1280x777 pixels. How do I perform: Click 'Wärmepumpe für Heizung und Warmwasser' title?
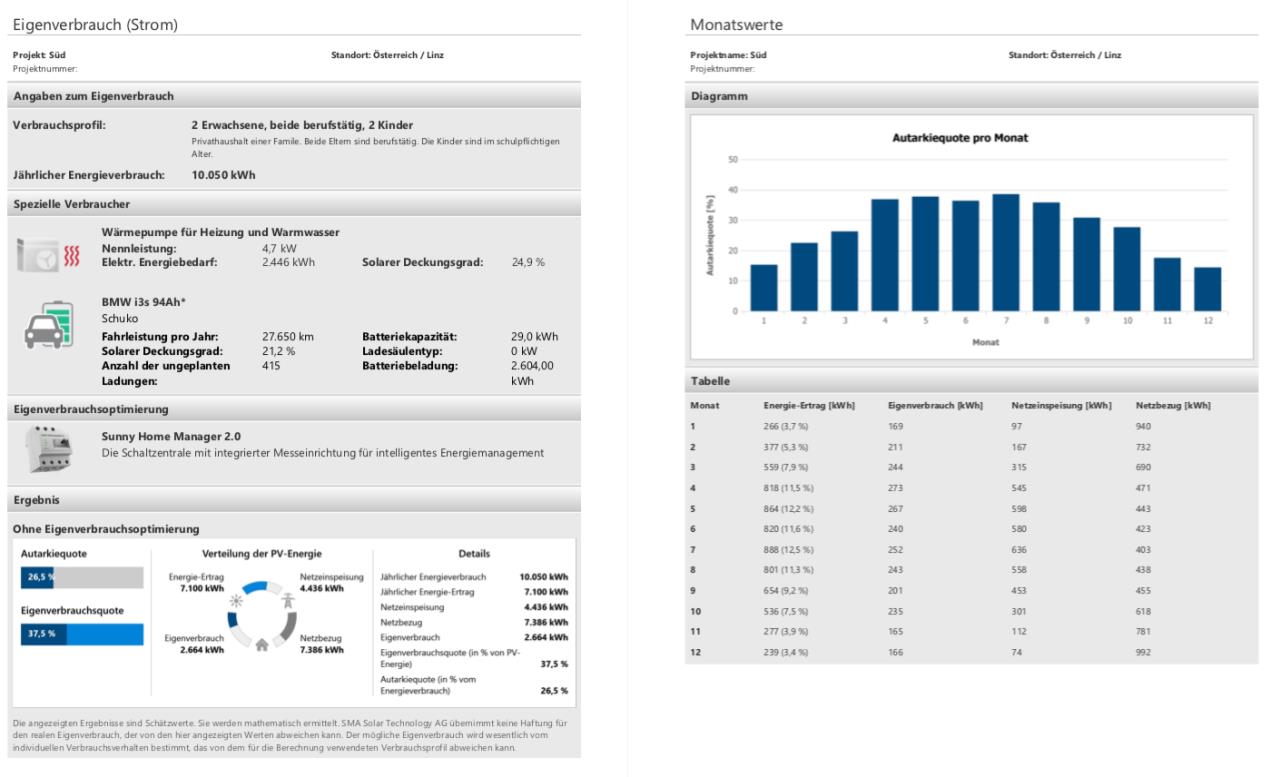point(220,232)
